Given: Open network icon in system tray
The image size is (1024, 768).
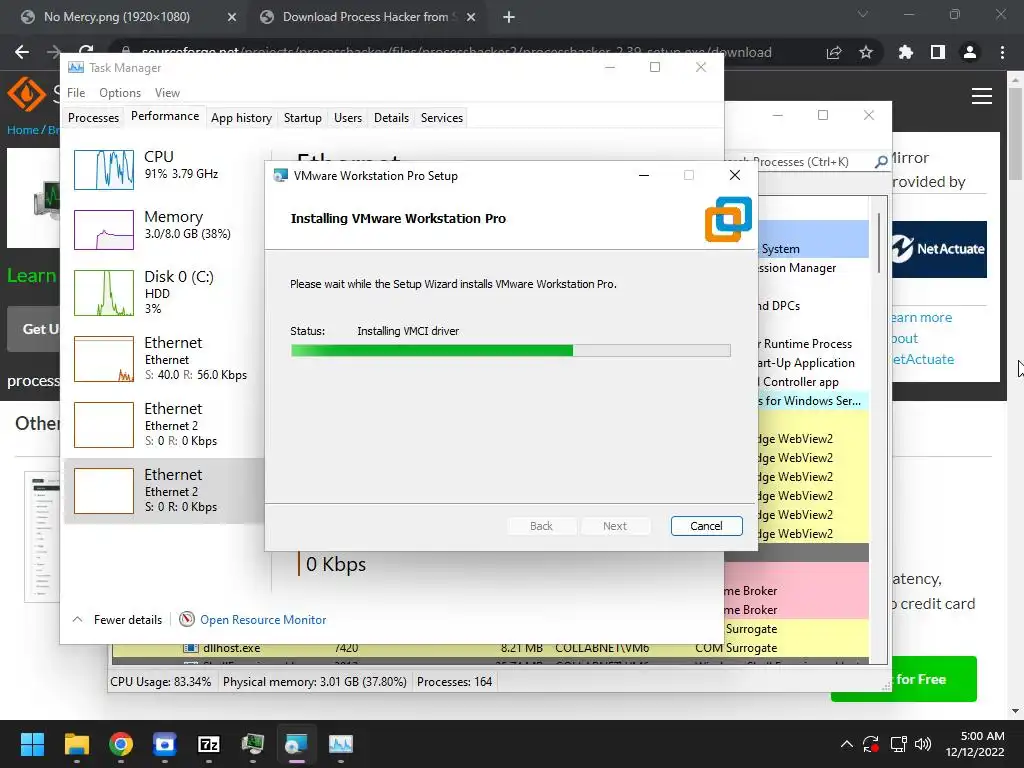Looking at the screenshot, I should tap(899, 744).
